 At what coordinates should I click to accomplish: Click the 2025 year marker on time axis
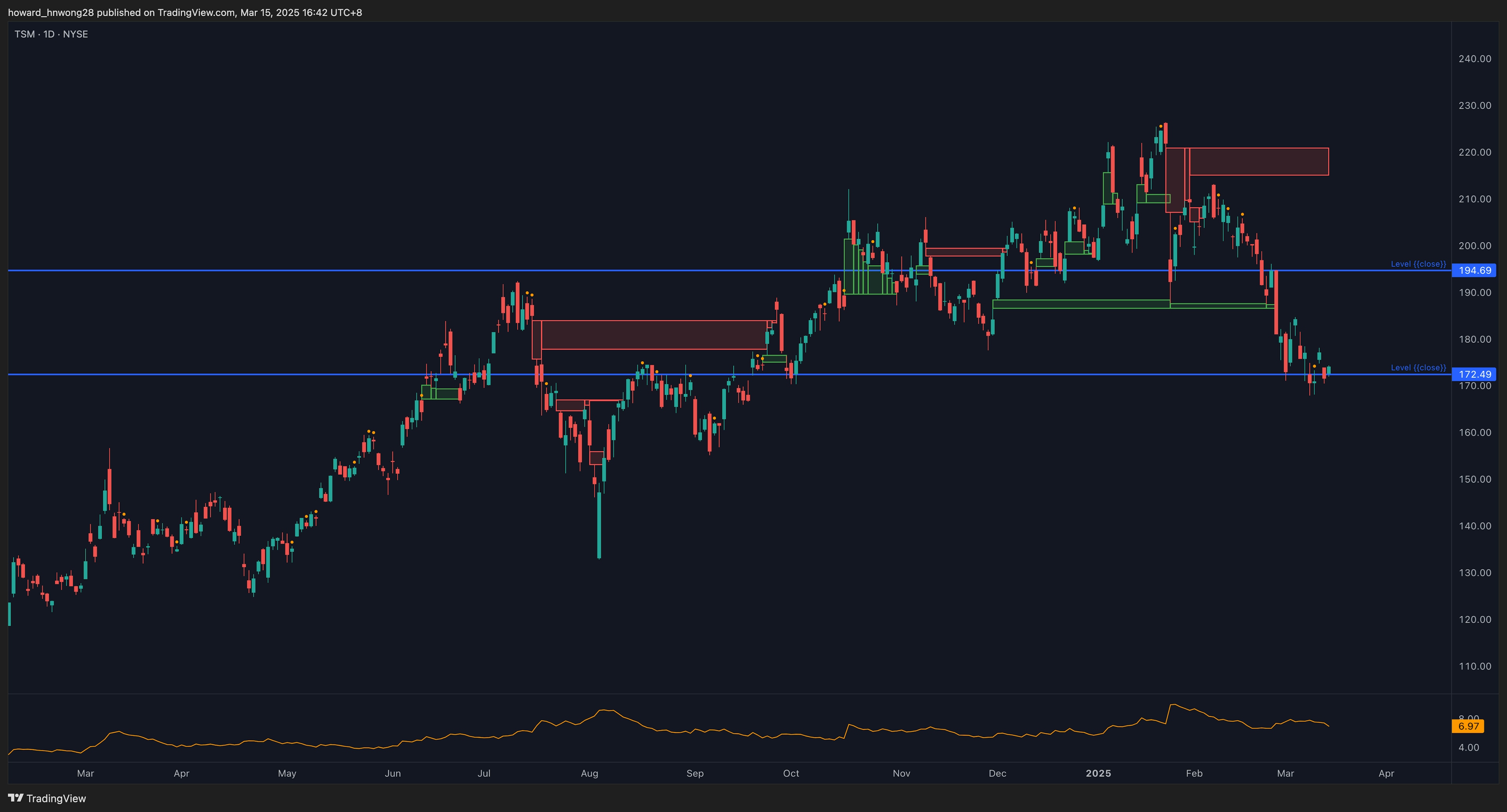pos(1098,774)
